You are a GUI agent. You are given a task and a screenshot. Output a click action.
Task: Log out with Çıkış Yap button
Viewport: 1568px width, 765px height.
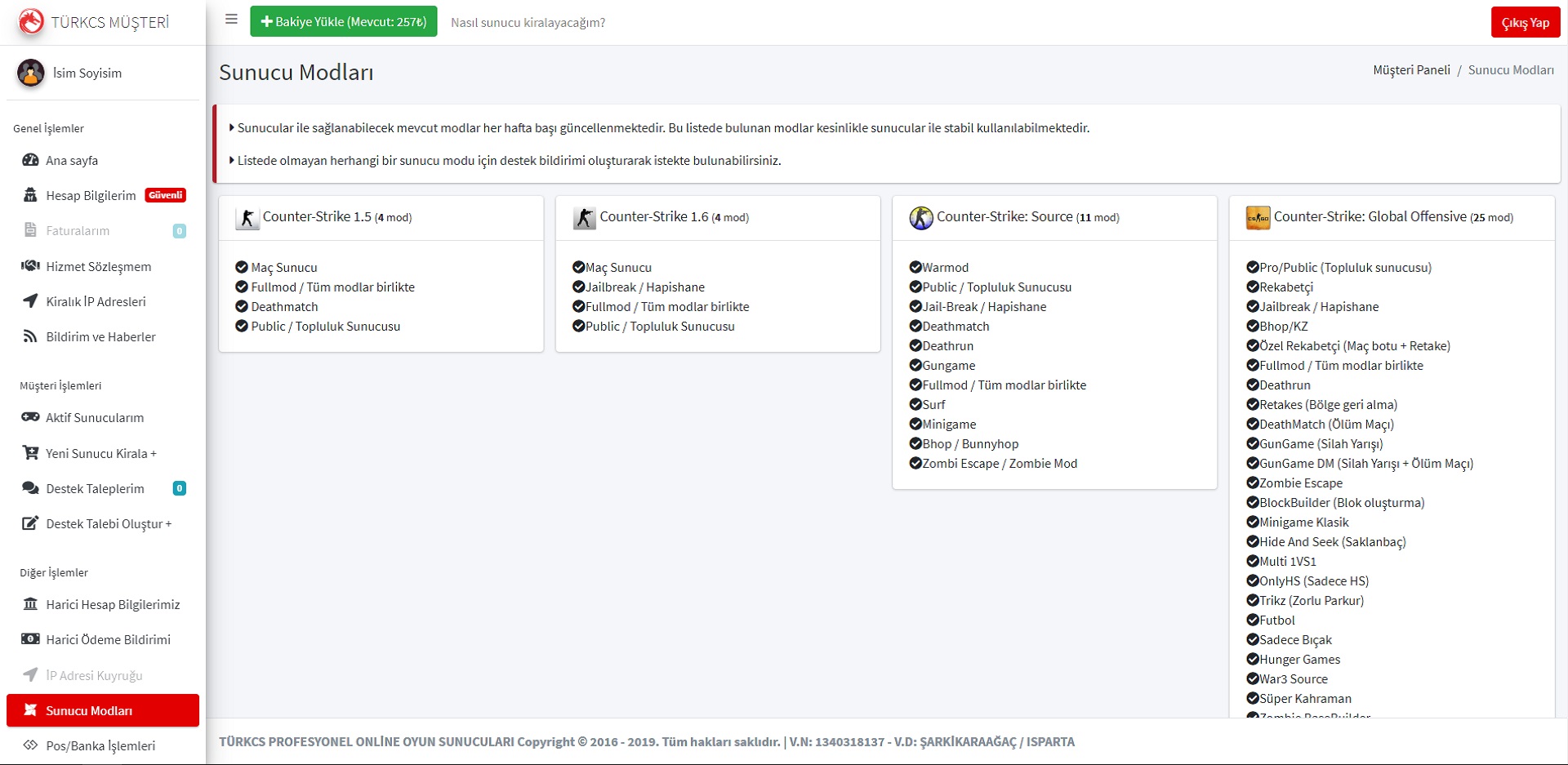click(x=1525, y=22)
